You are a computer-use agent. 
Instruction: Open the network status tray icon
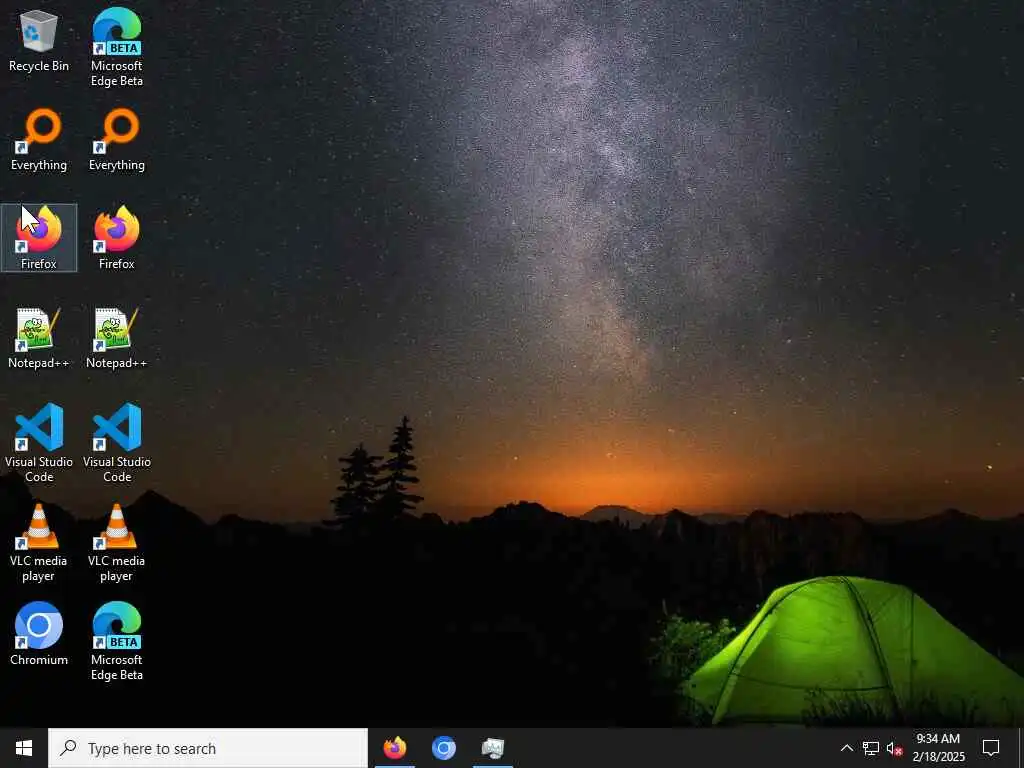pos(871,748)
